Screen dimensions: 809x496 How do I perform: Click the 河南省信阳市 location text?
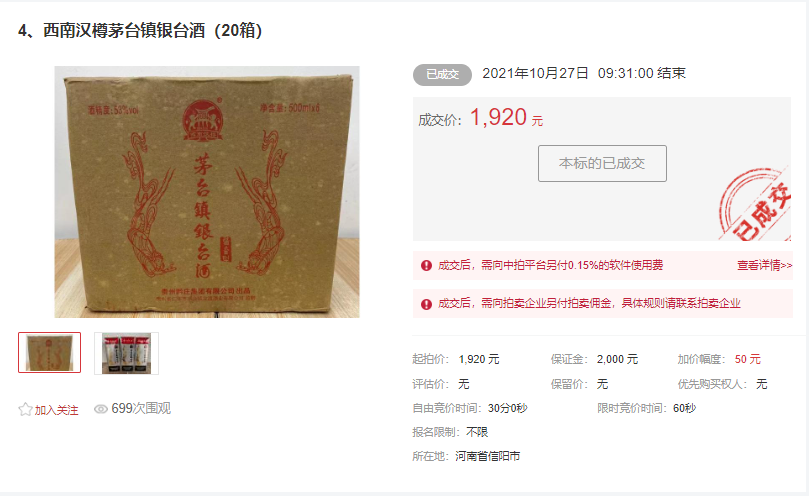[488, 456]
